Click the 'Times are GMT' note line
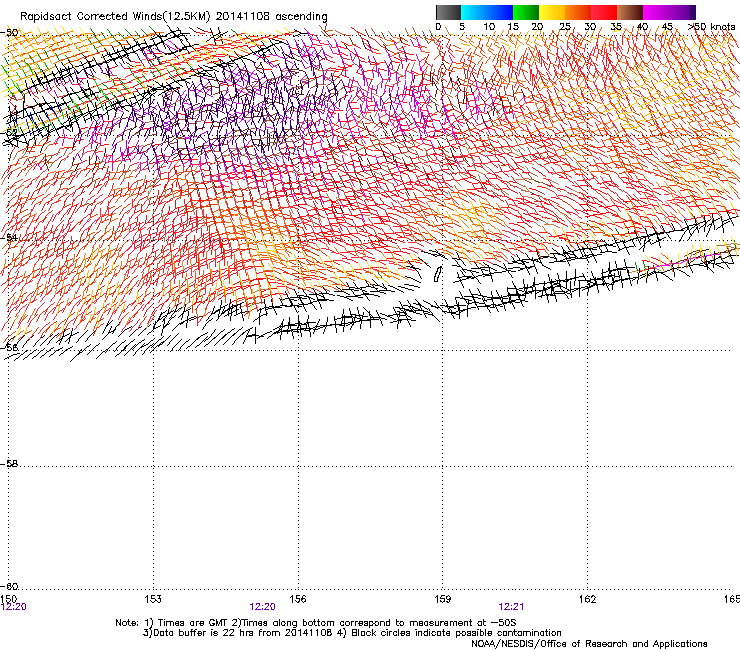 click(x=316, y=623)
